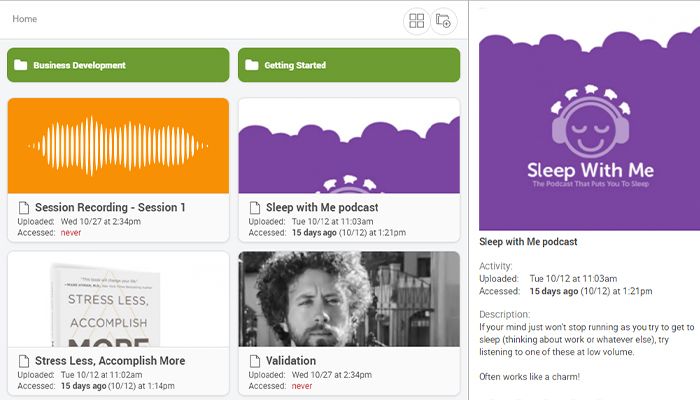Click file icon beside Stress Less, Accomplish More
Screen dimensions: 700x400
(25, 361)
